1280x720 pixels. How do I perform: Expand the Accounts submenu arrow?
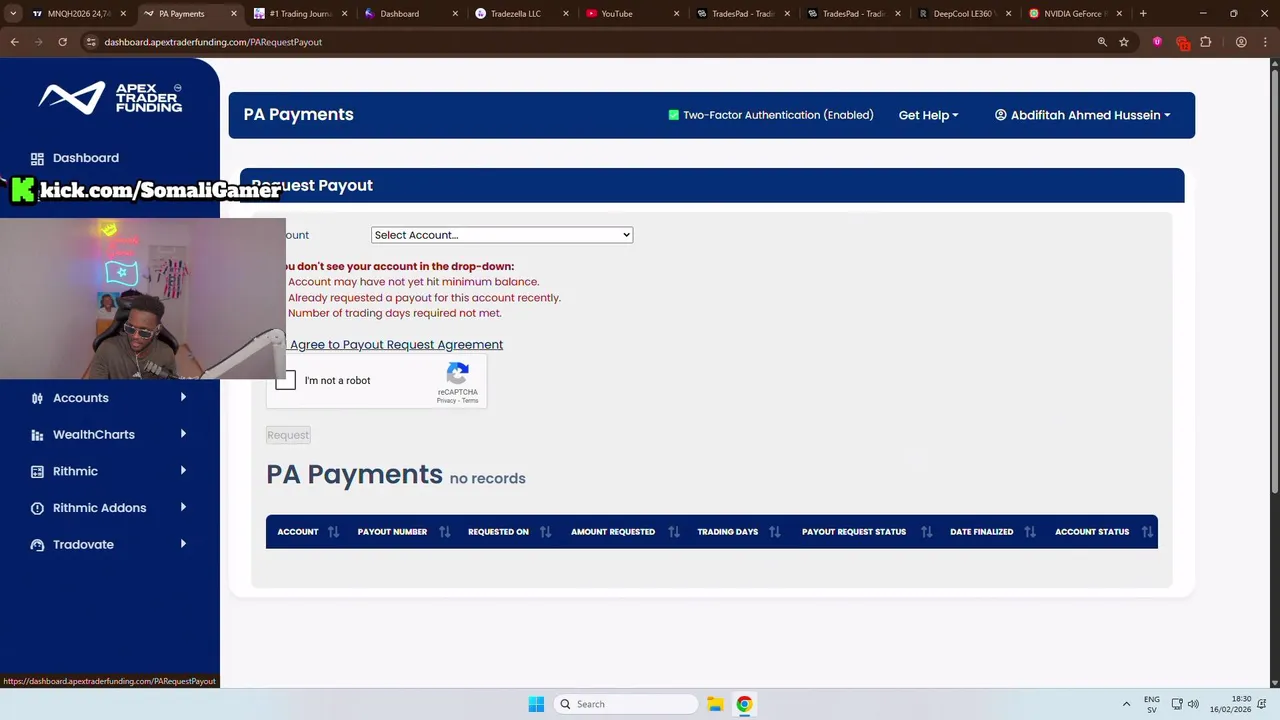click(x=183, y=397)
